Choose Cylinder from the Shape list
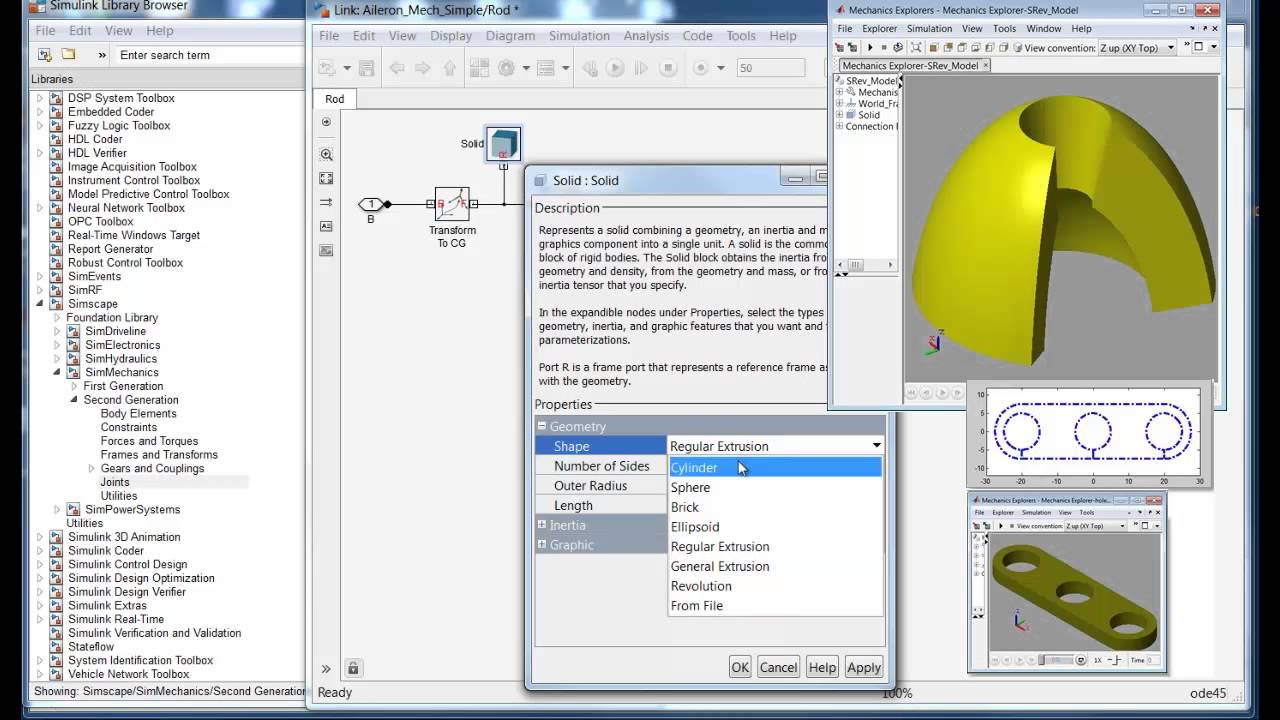The height and width of the screenshot is (720, 1280). click(776, 467)
